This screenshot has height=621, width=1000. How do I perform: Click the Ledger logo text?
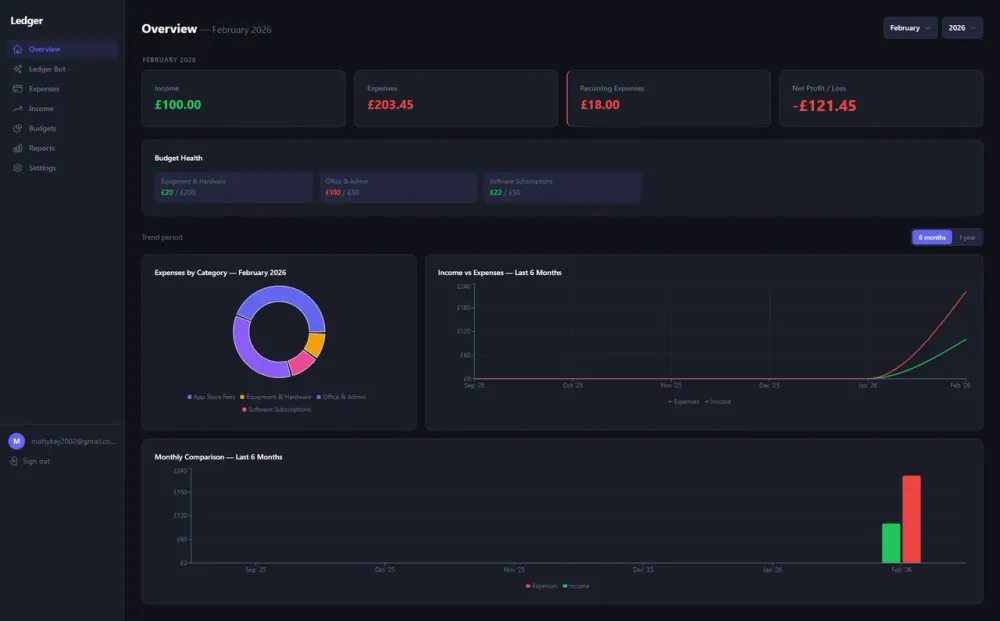coord(26,20)
